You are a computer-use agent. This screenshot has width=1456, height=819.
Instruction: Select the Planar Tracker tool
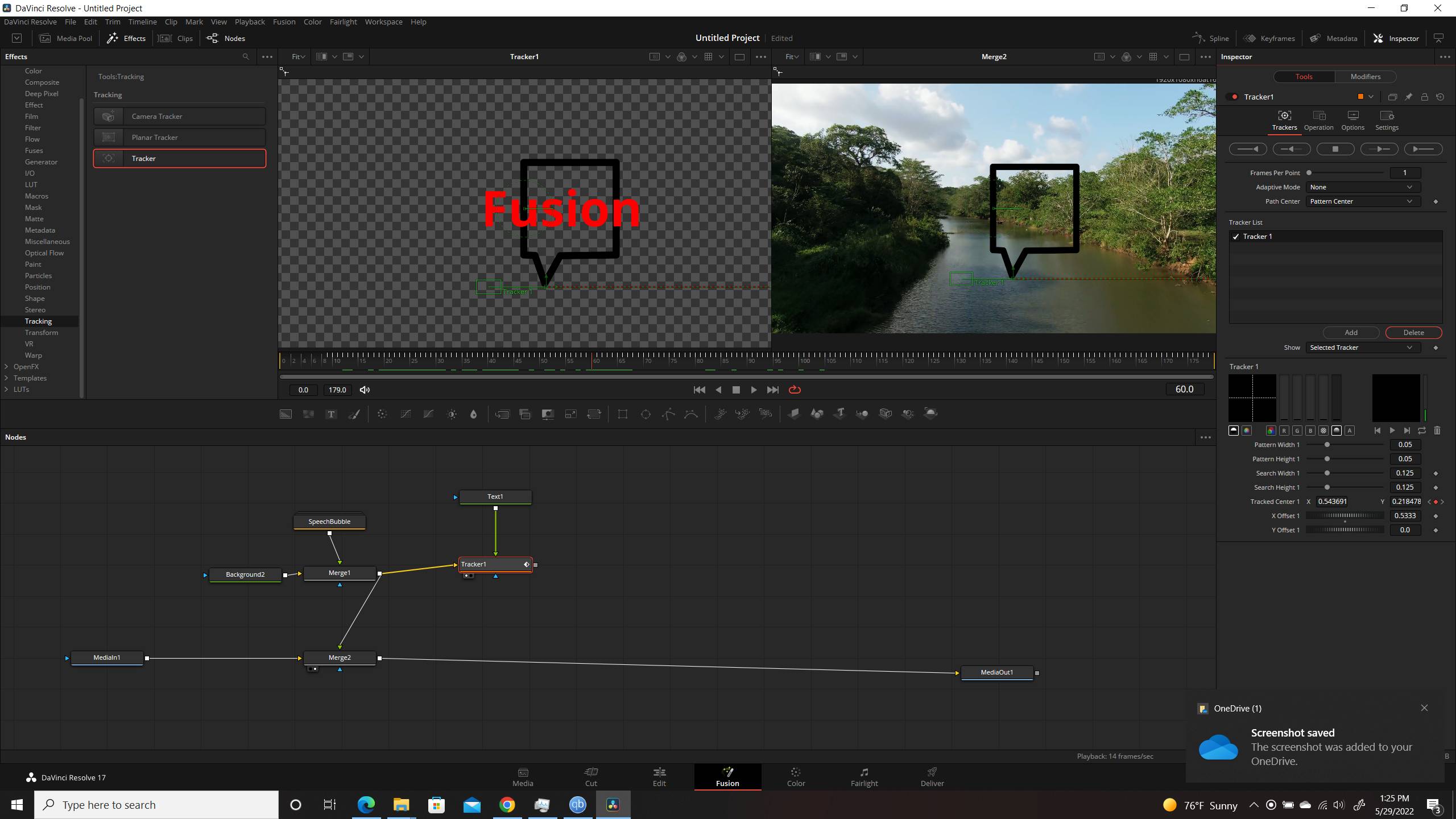[x=180, y=137]
